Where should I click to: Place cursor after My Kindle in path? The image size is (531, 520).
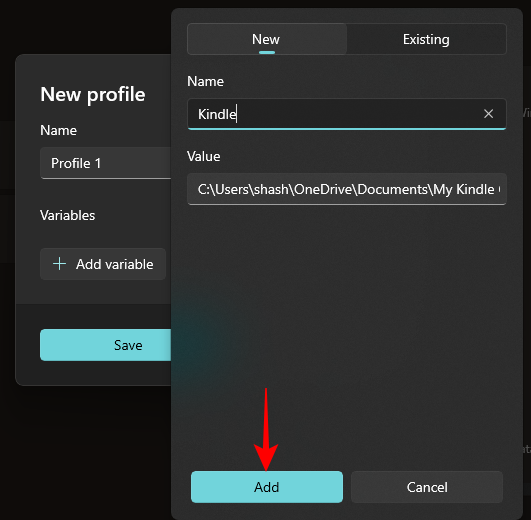[x=495, y=189]
